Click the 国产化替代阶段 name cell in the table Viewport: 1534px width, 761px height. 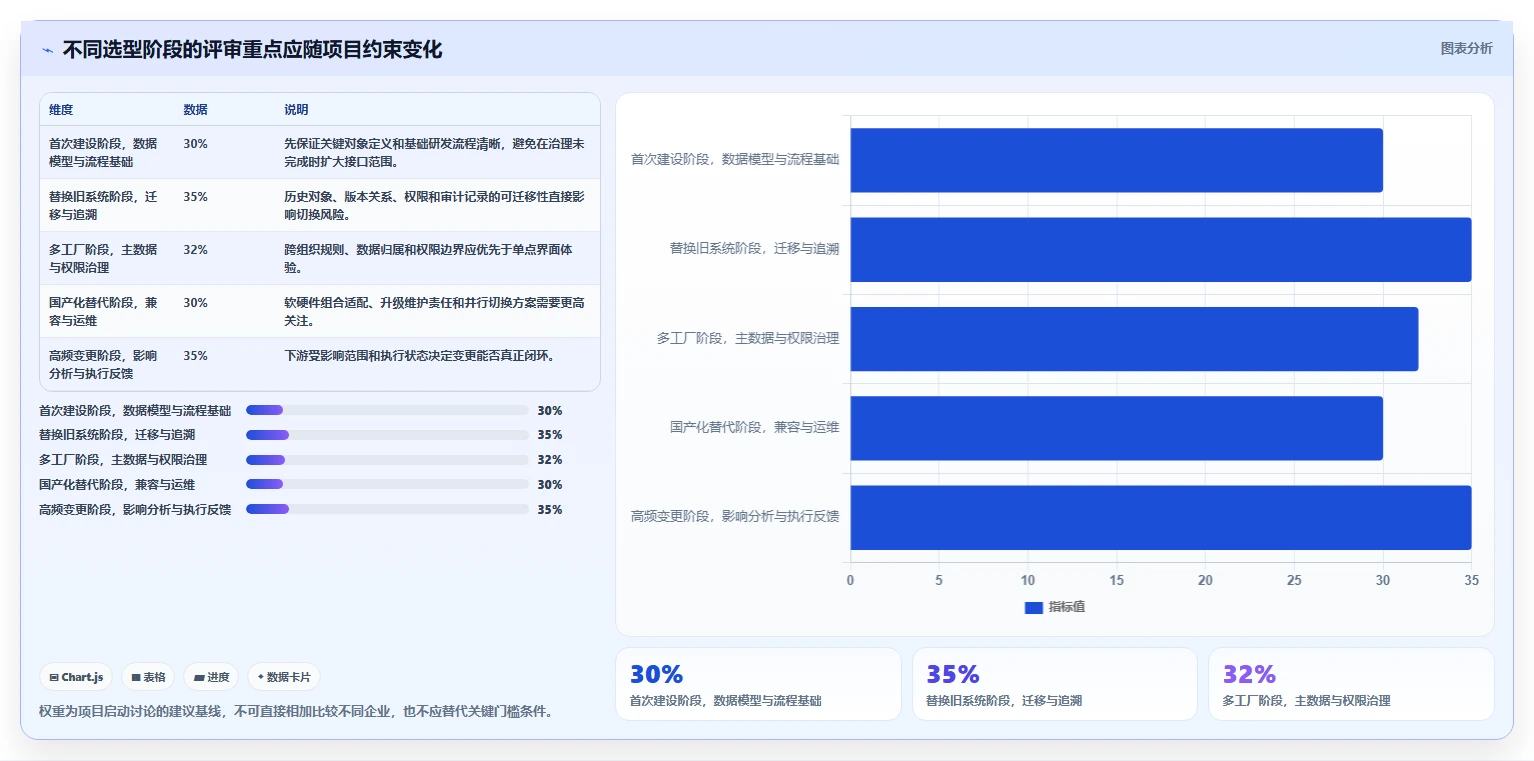coord(106,311)
